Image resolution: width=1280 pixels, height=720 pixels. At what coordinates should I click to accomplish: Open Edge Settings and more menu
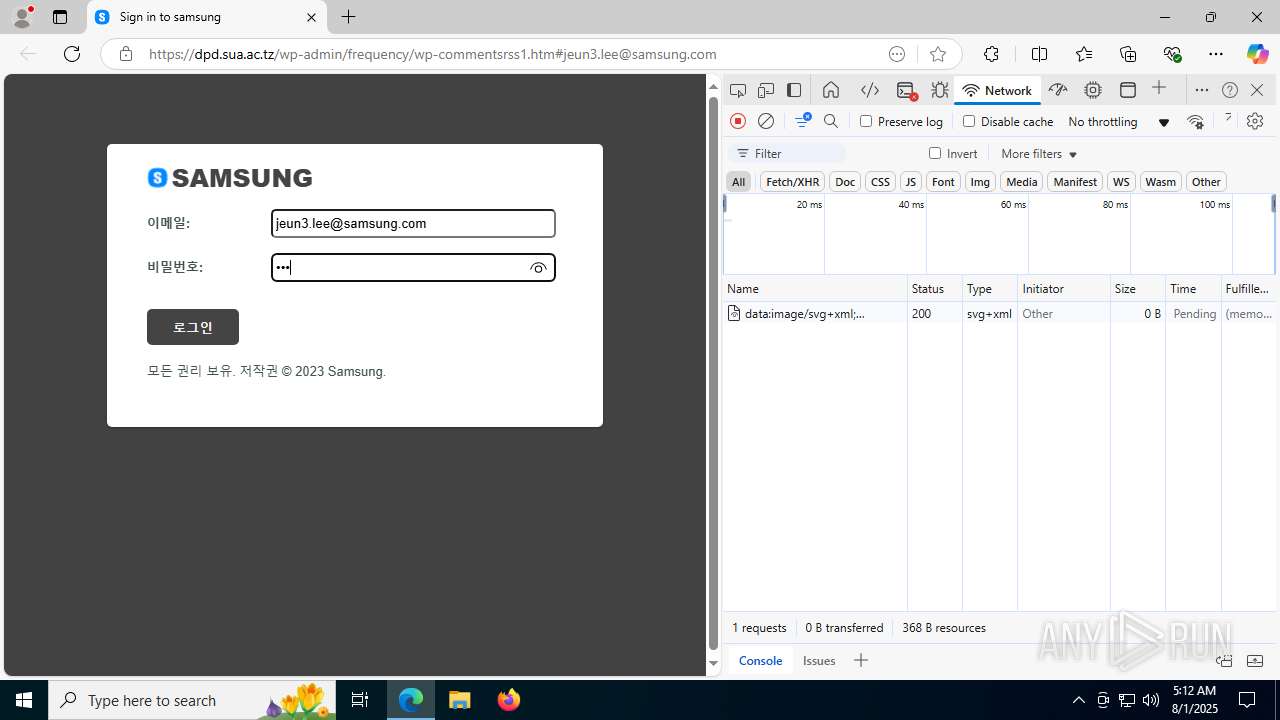(1216, 54)
